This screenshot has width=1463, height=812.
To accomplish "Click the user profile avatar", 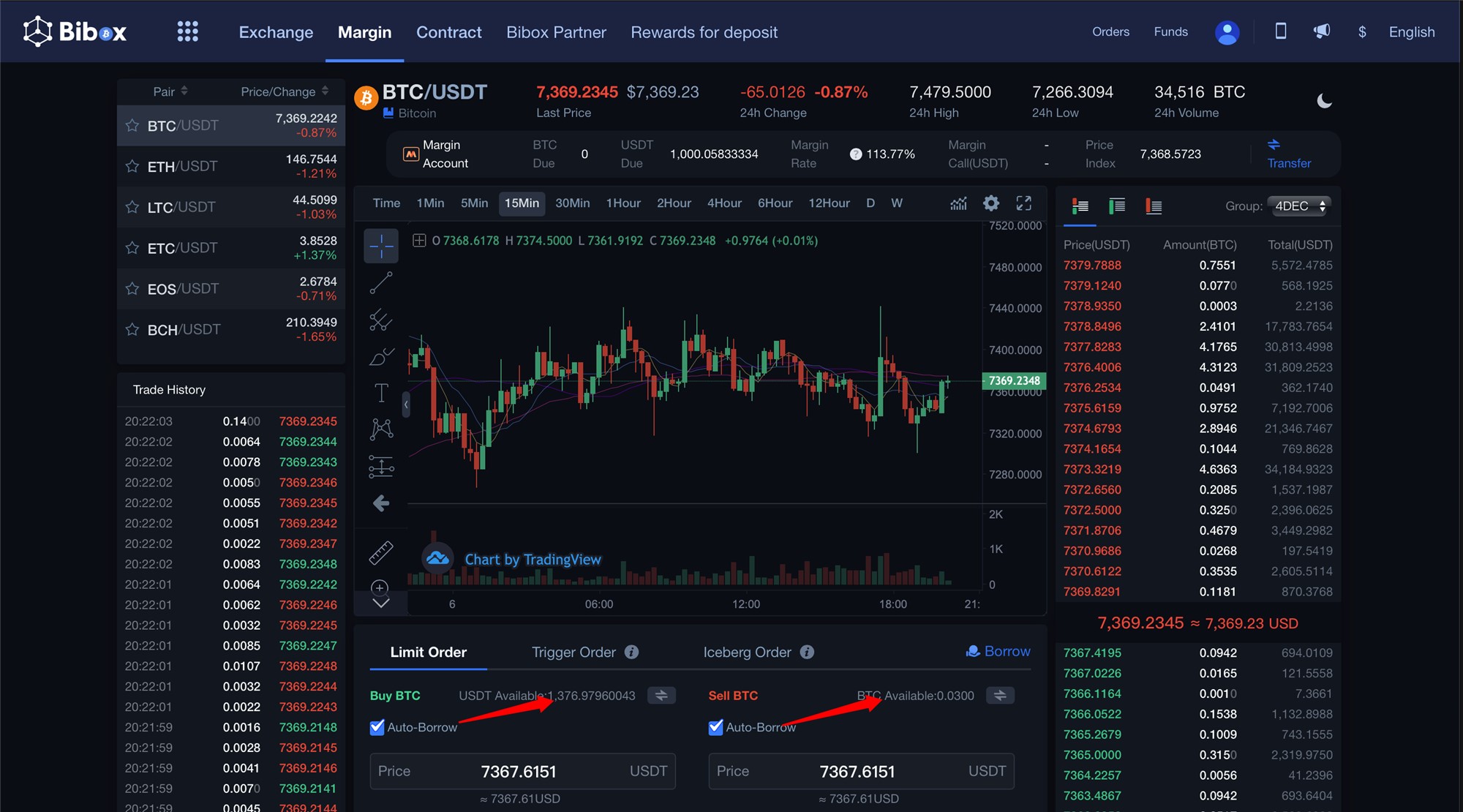I will tap(1227, 32).
